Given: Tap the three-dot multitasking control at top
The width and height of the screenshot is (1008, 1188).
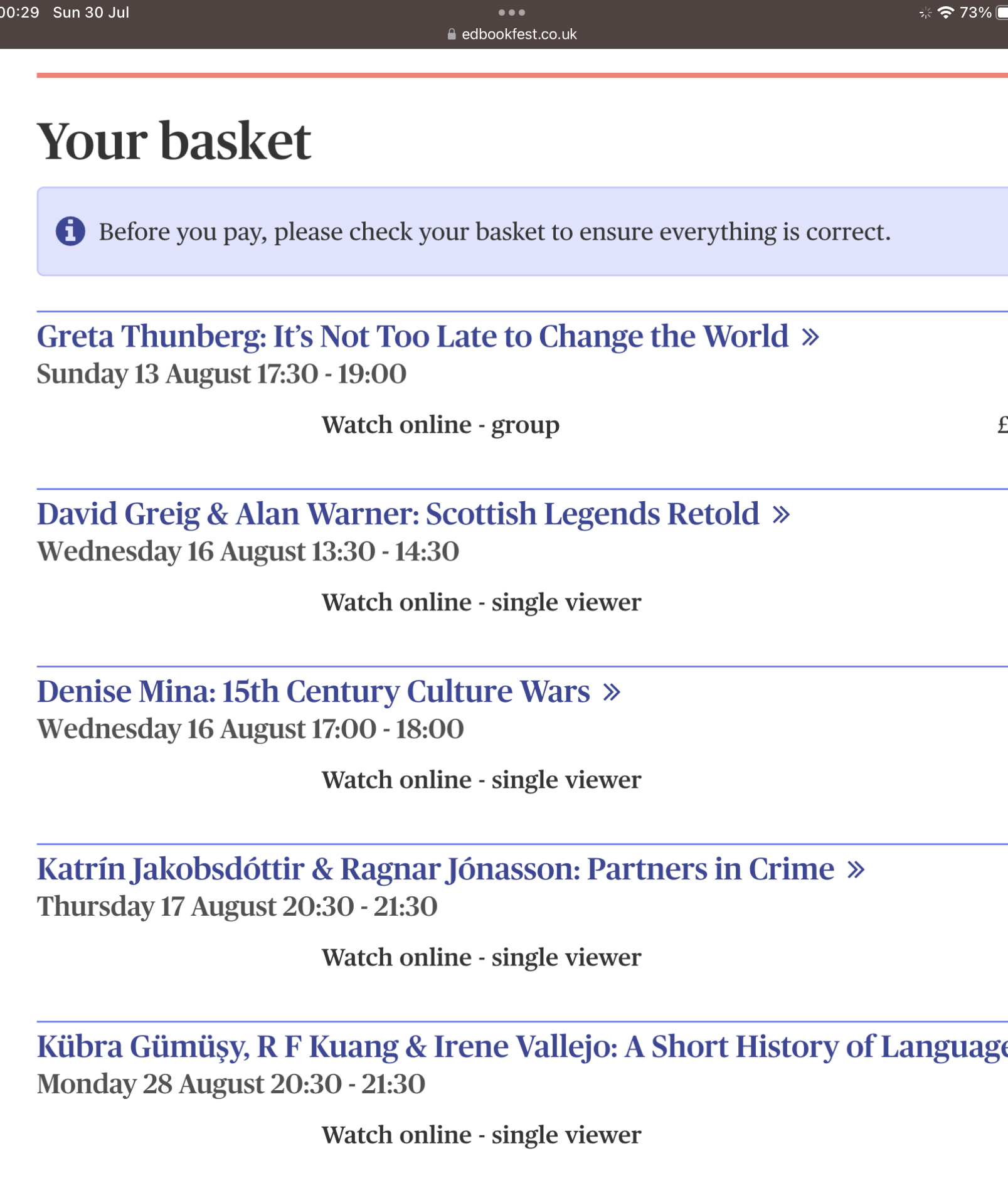Looking at the screenshot, I should click(x=512, y=13).
